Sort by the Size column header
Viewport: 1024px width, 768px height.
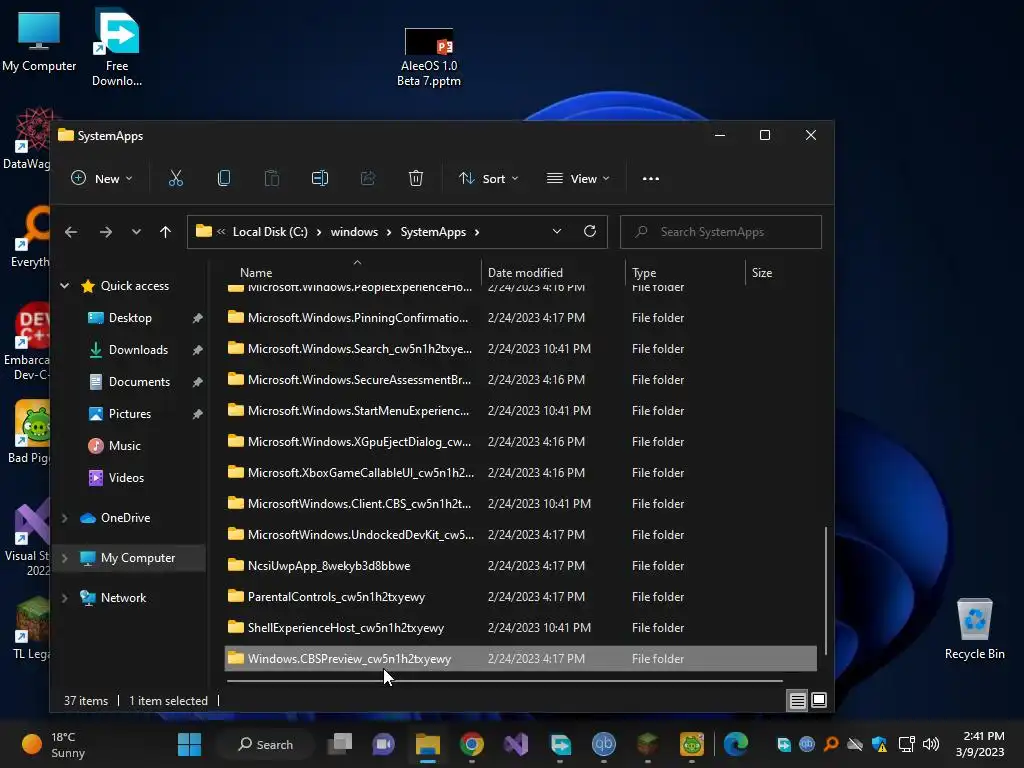coord(761,272)
